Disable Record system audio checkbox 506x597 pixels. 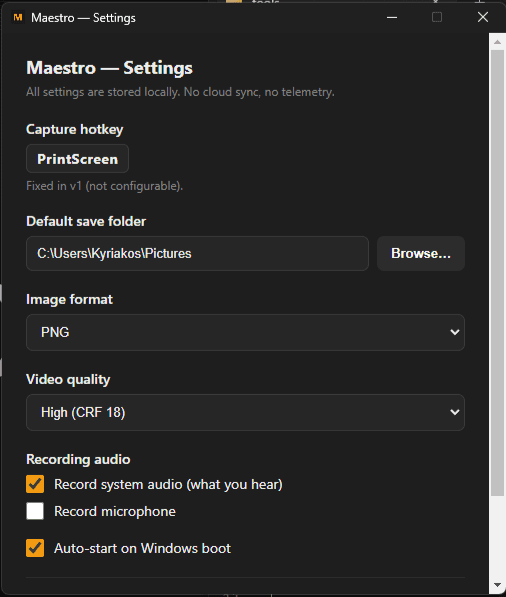35,484
